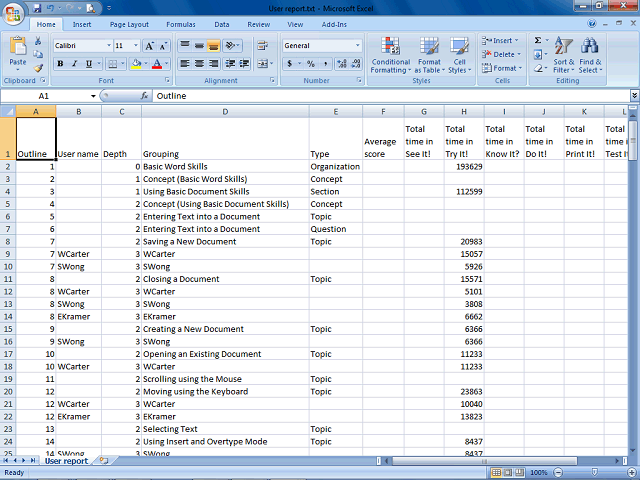The height and width of the screenshot is (480, 640).
Task: Select the User report sheet tab
Action: (66, 461)
